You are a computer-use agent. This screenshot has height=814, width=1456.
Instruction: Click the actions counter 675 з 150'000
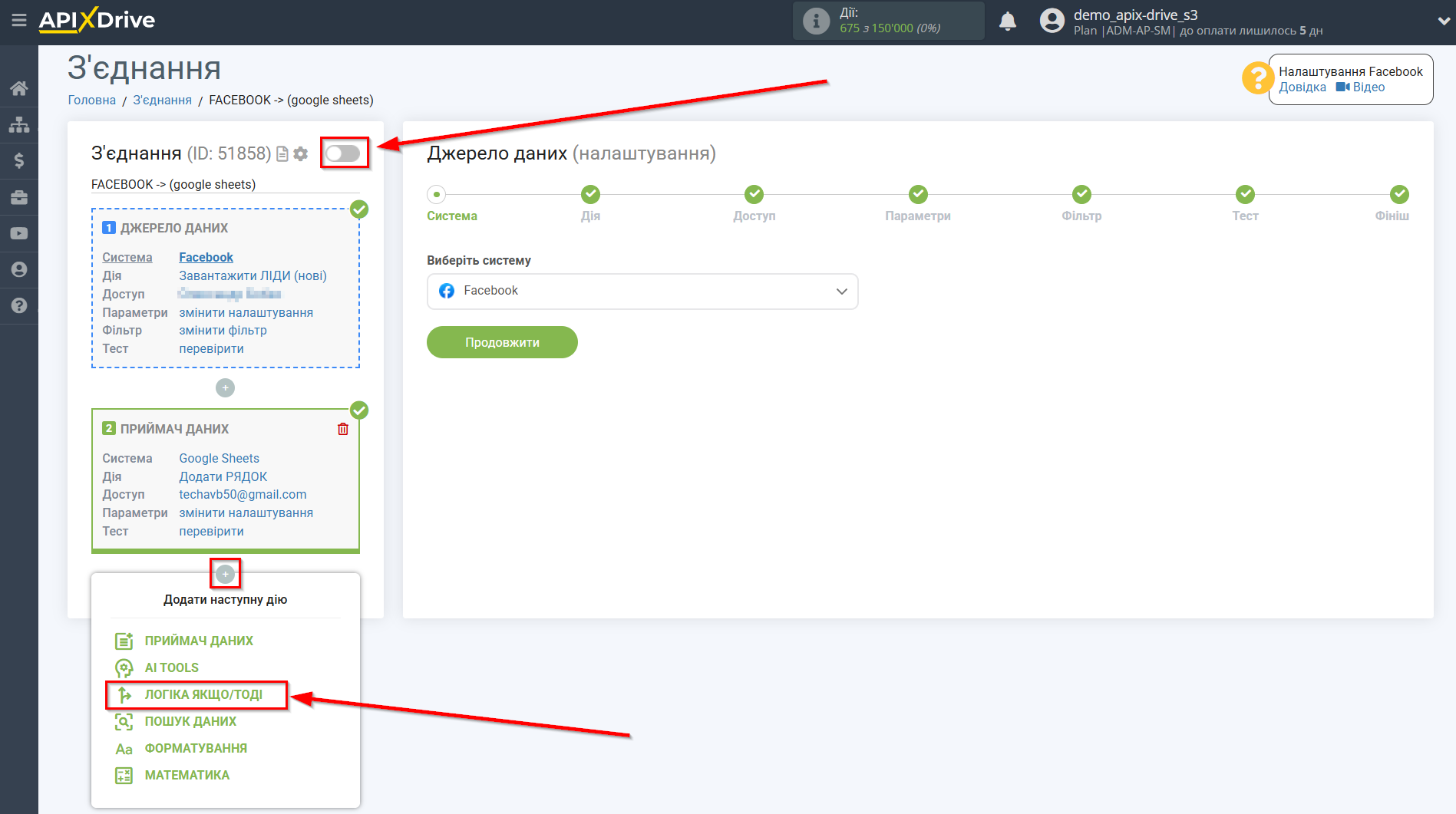point(890,28)
